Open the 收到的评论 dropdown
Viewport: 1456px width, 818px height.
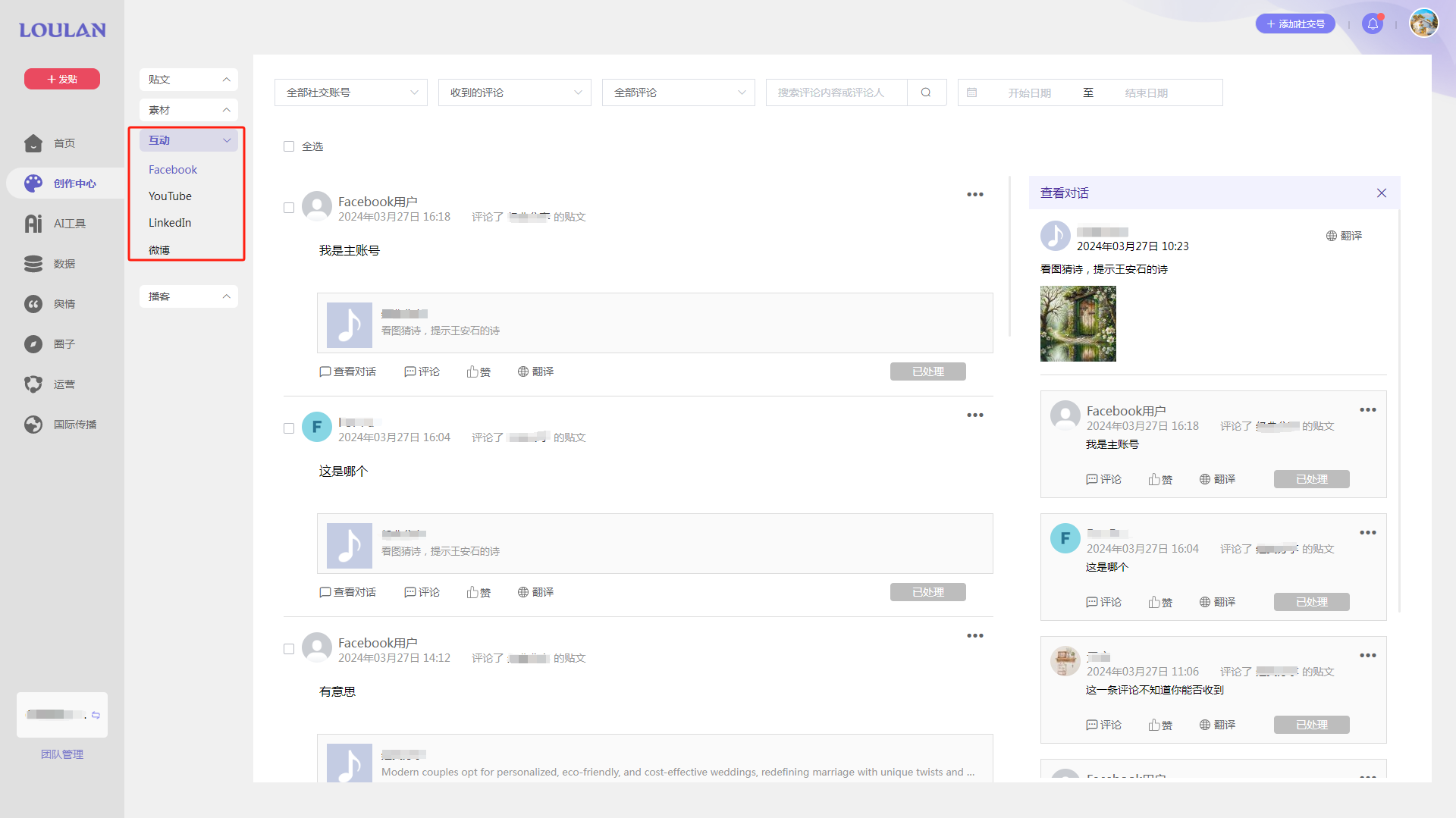pos(515,92)
